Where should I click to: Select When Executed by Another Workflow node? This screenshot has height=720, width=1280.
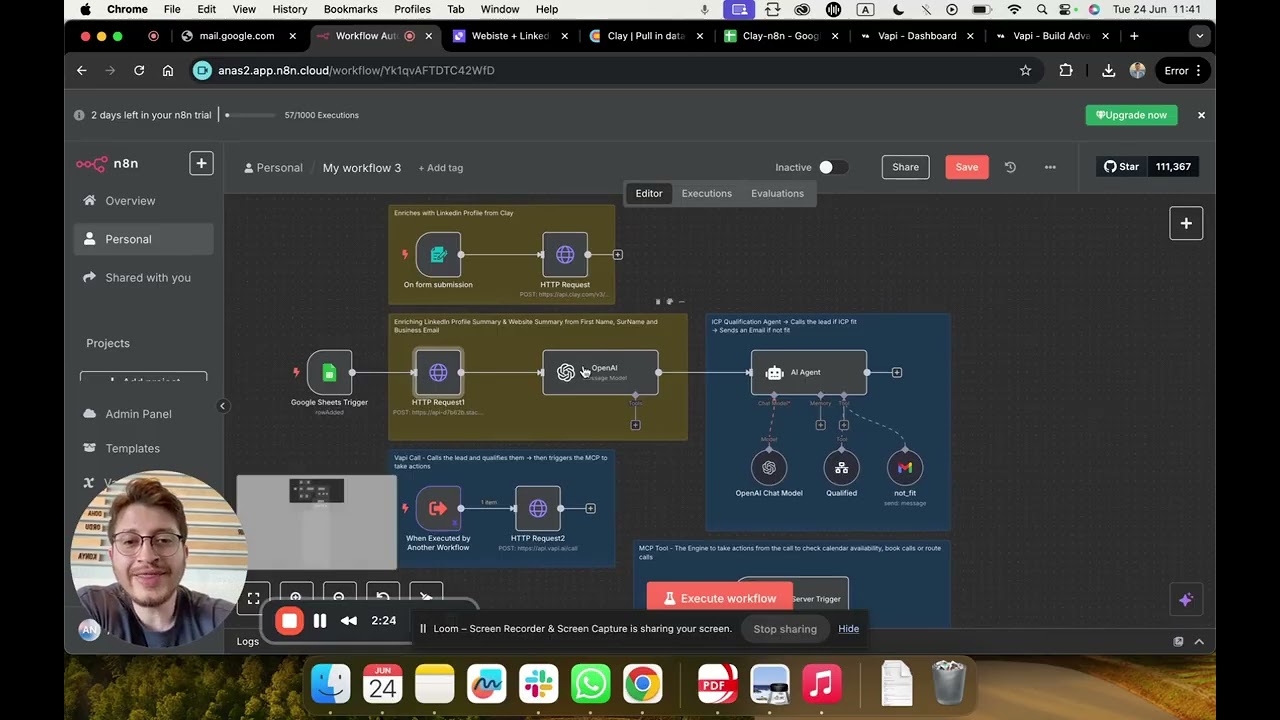point(438,509)
